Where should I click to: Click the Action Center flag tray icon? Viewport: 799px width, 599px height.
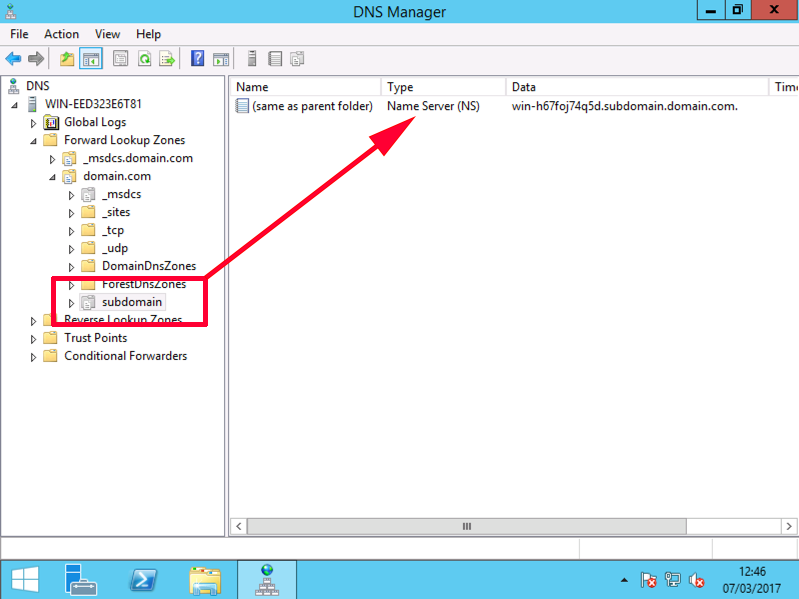point(648,580)
